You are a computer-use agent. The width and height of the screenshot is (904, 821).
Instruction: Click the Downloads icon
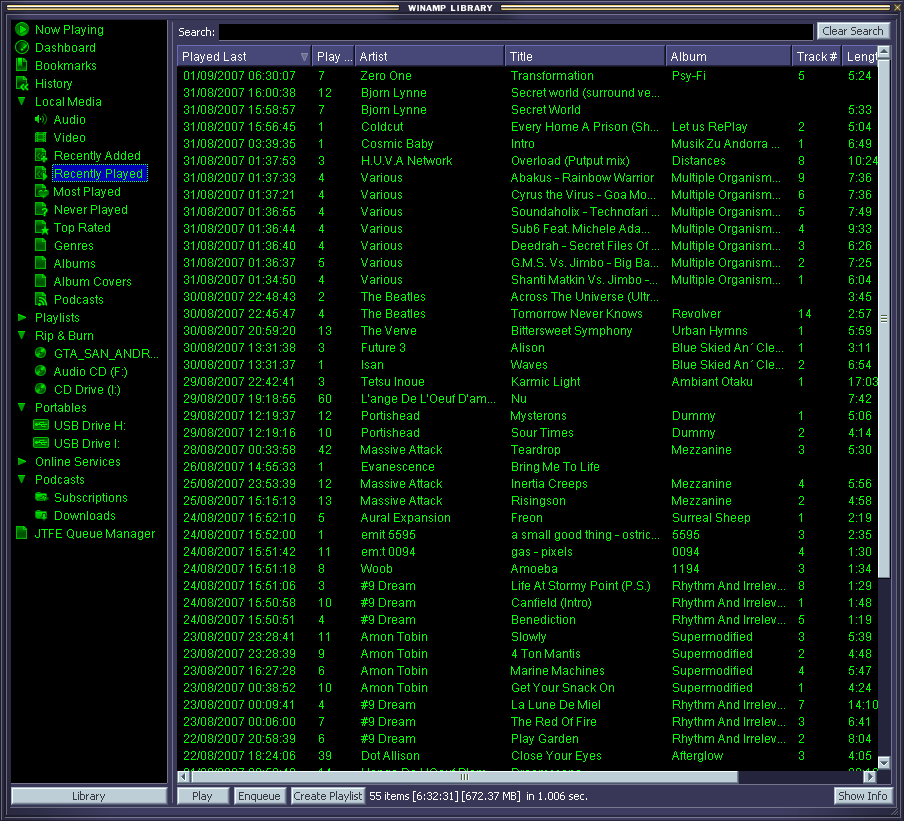tap(41, 515)
